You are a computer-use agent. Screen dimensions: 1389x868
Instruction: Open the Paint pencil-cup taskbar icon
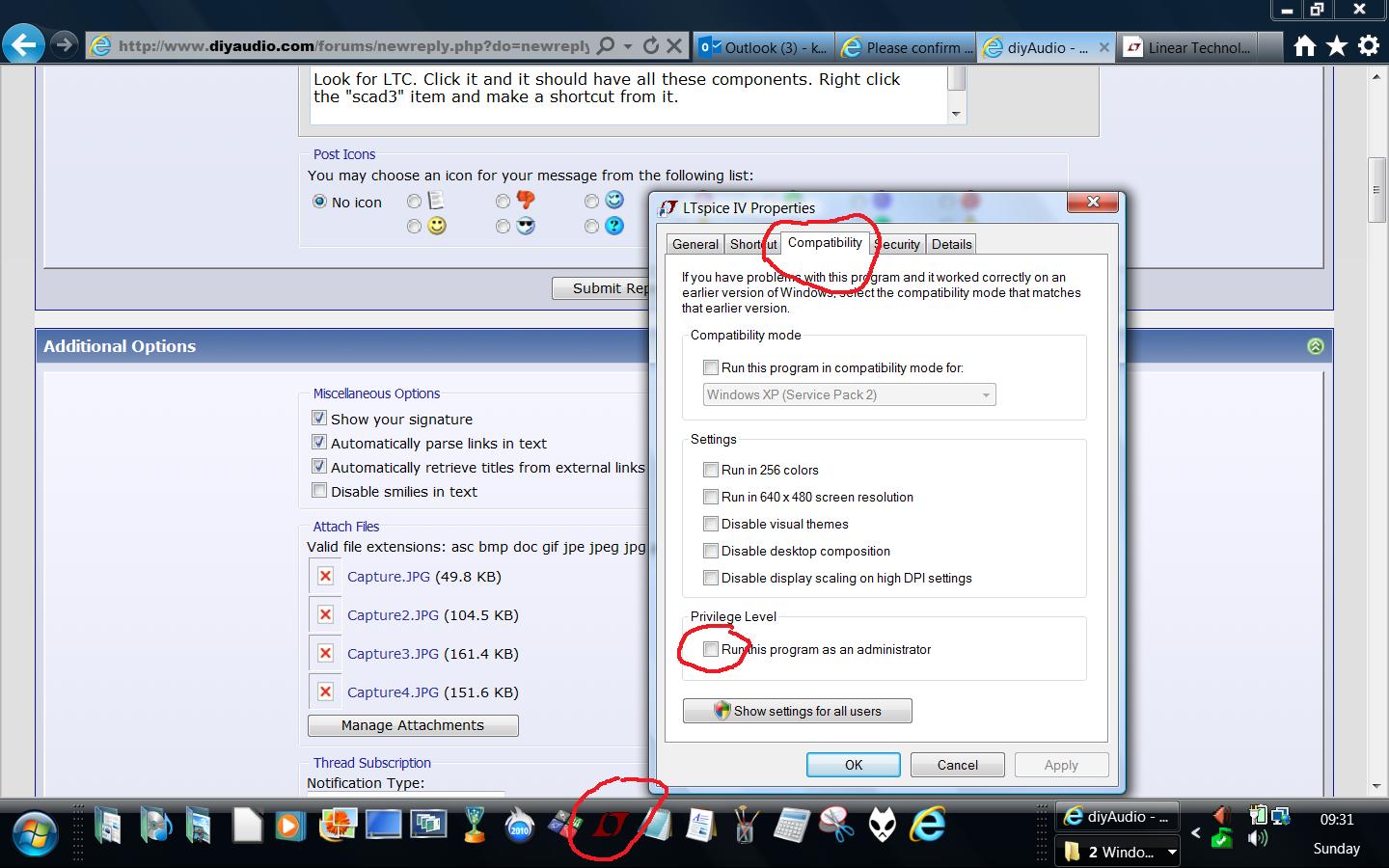746,826
